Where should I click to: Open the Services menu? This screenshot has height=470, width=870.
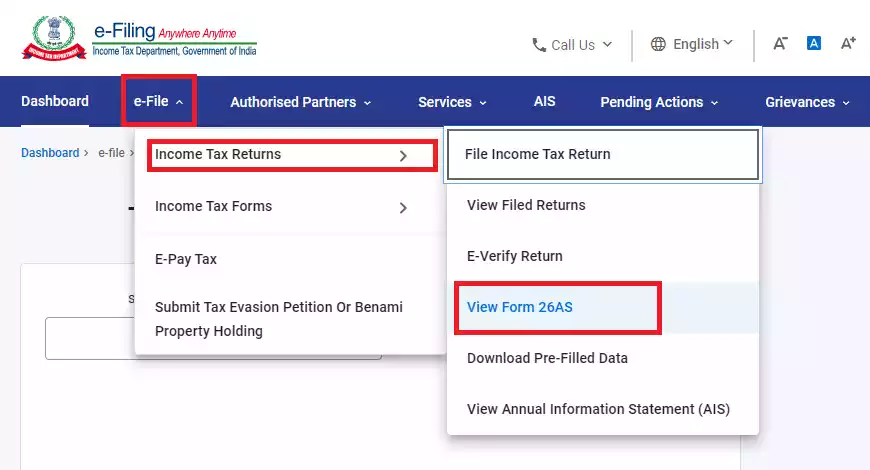coord(452,102)
